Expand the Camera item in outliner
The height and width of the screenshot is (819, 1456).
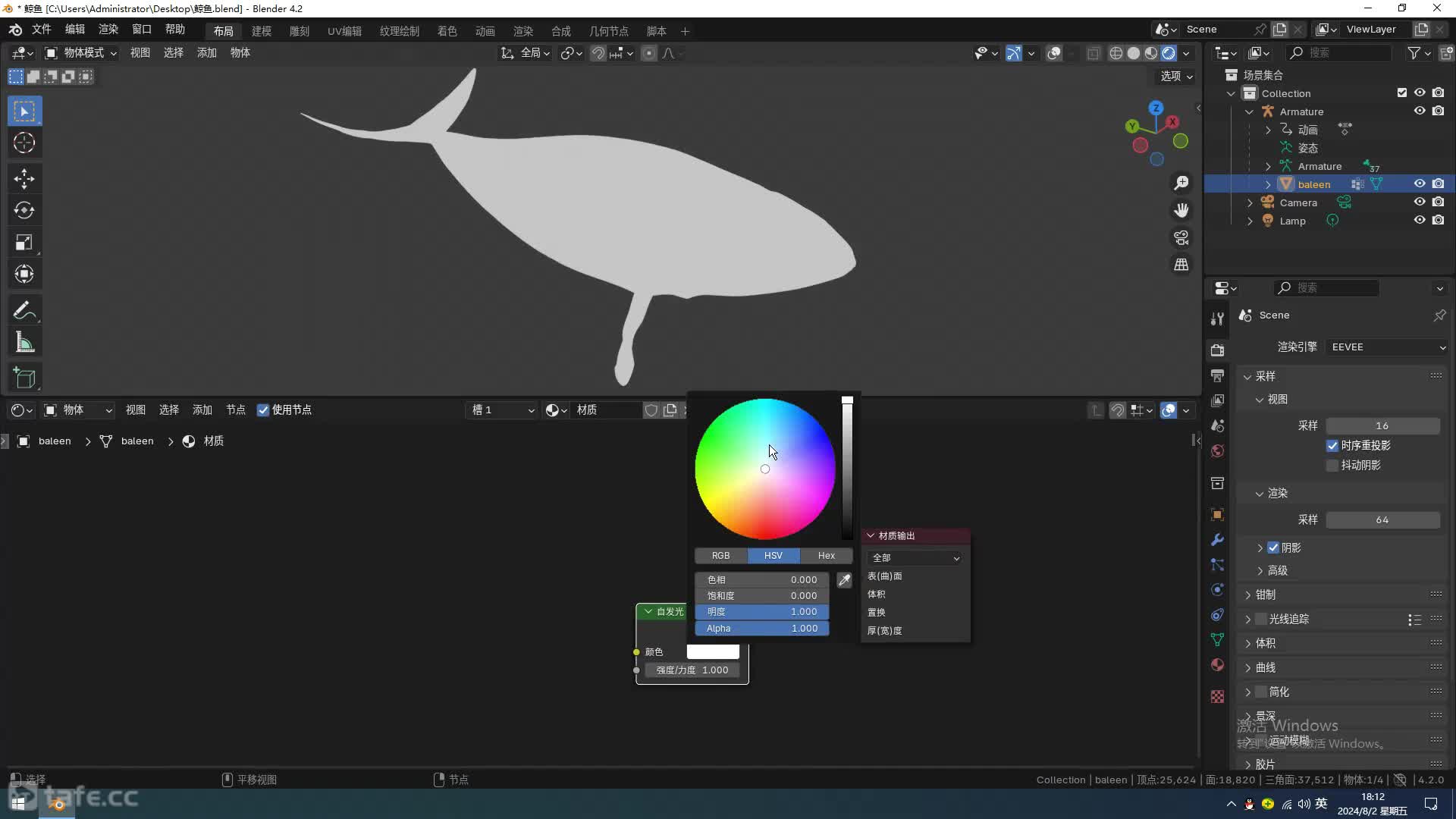[1250, 202]
